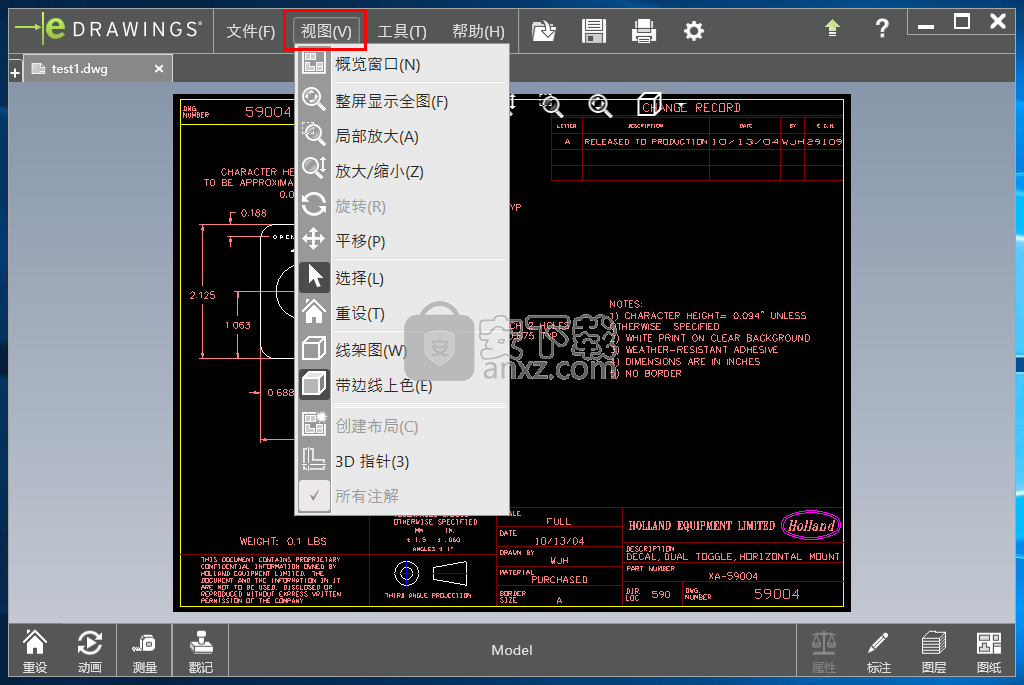Image resolution: width=1024 pixels, height=685 pixels.
Task: Click the green up arrow icon
Action: [832, 28]
